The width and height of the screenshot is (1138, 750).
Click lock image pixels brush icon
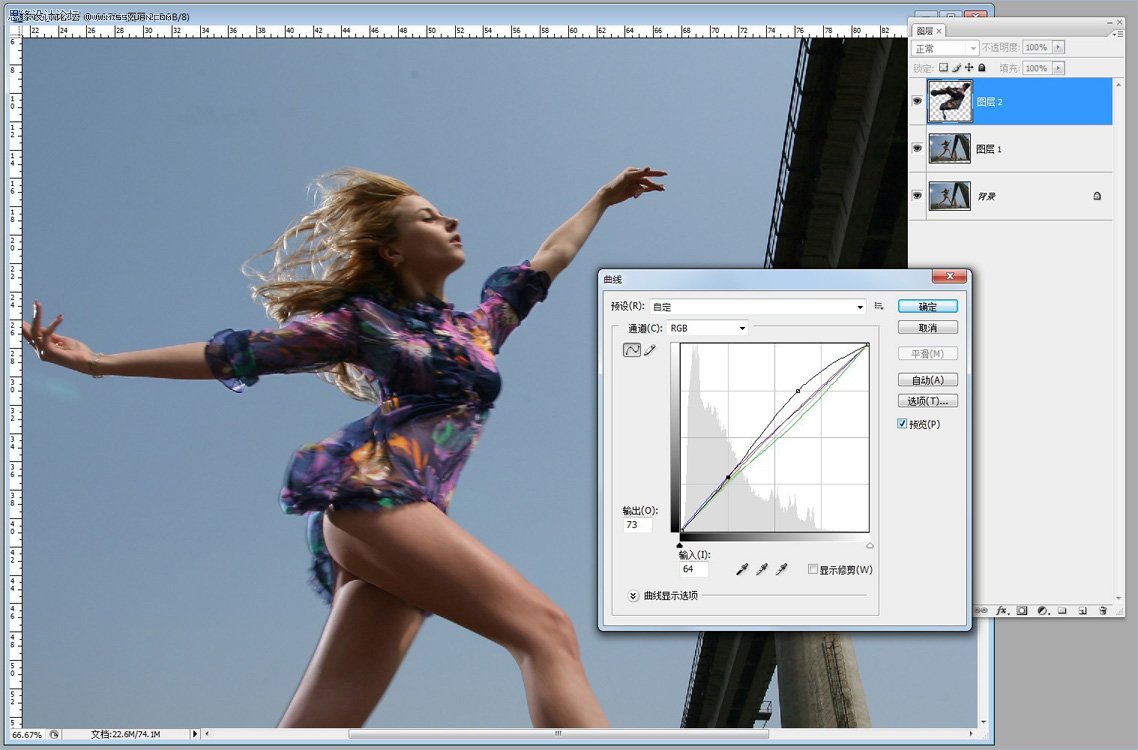[957, 68]
